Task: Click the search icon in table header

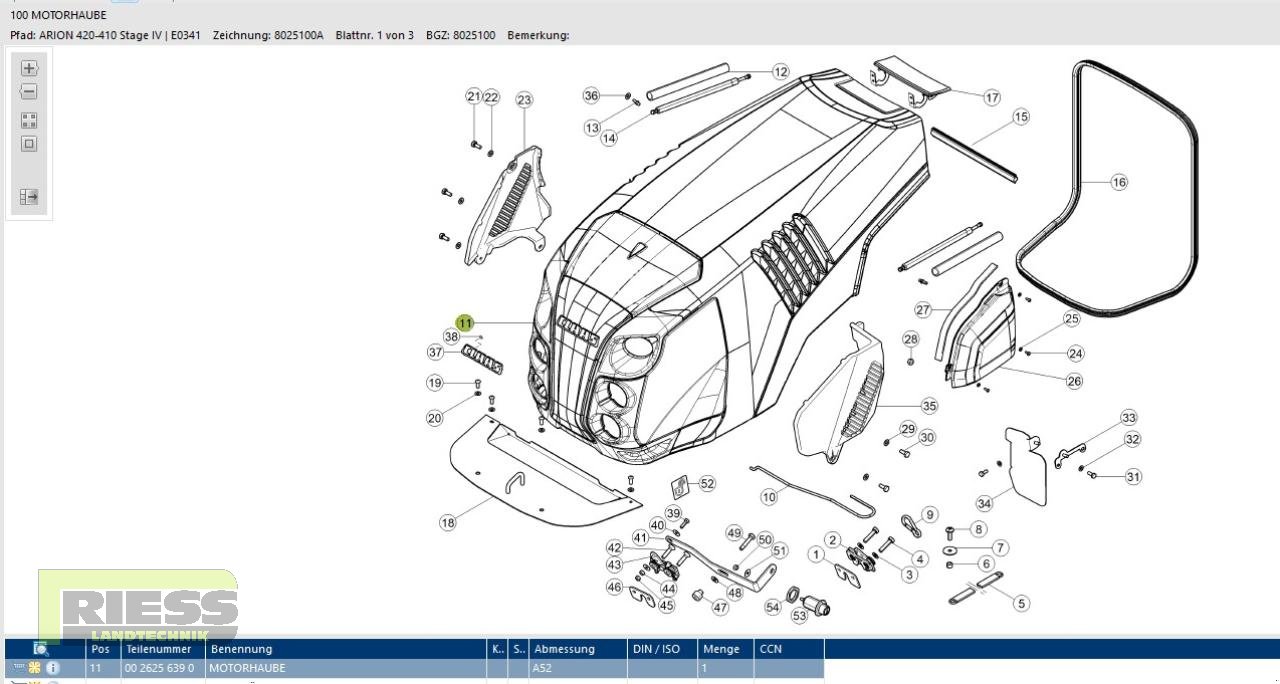Action: [x=41, y=649]
